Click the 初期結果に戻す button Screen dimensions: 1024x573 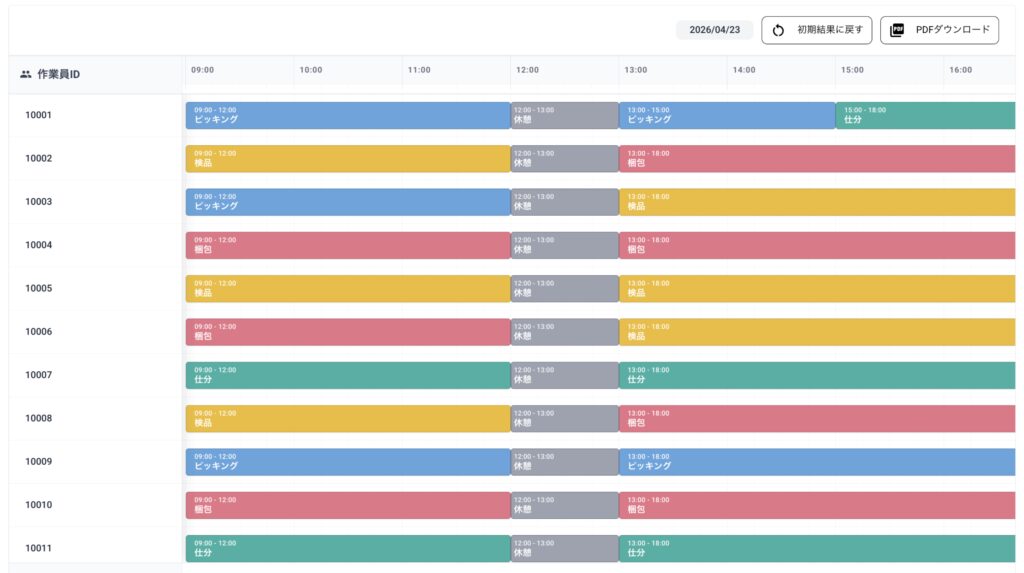(x=816, y=30)
